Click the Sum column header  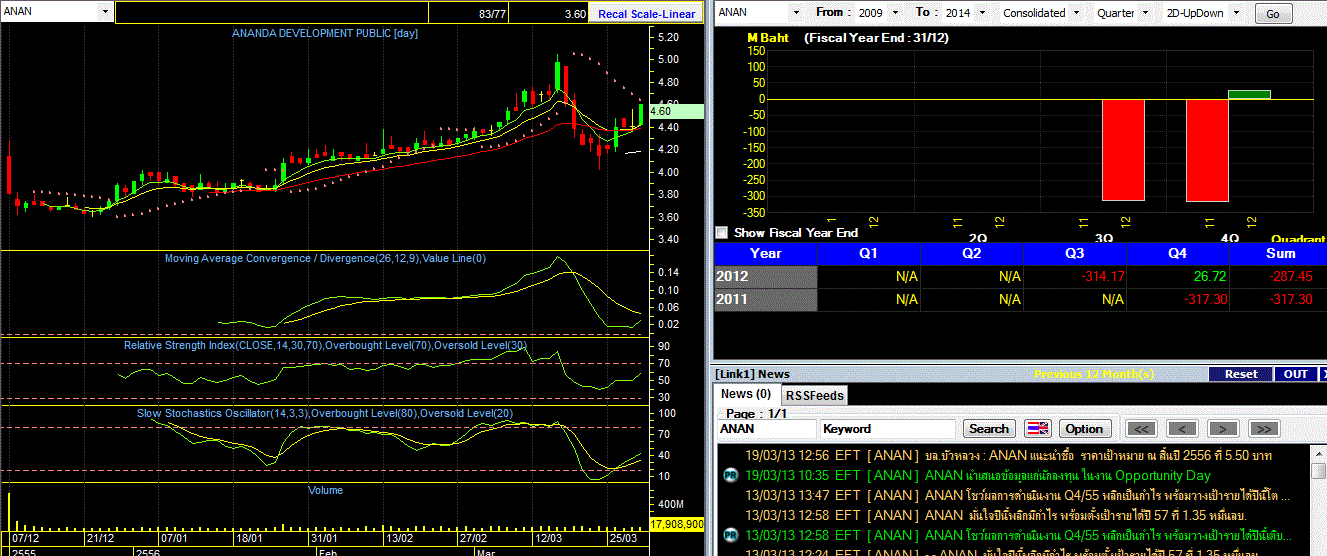coord(1280,254)
